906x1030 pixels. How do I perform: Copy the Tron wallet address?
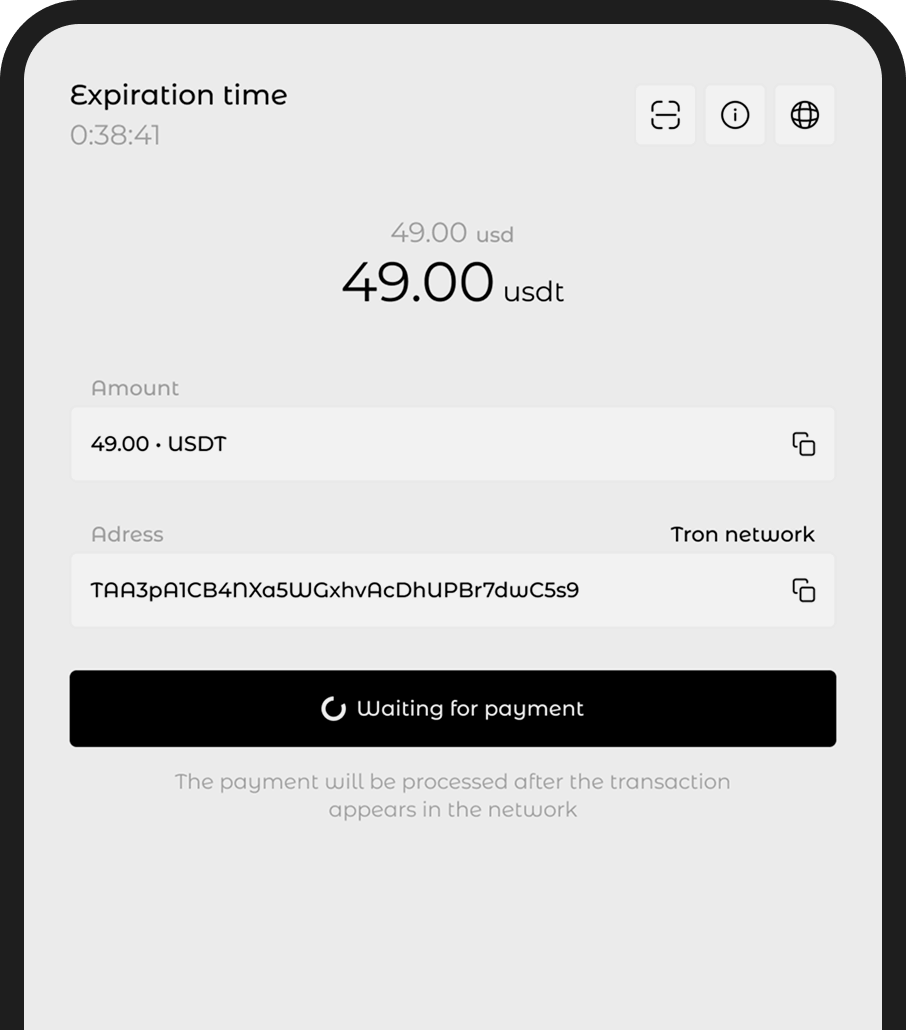(x=804, y=591)
